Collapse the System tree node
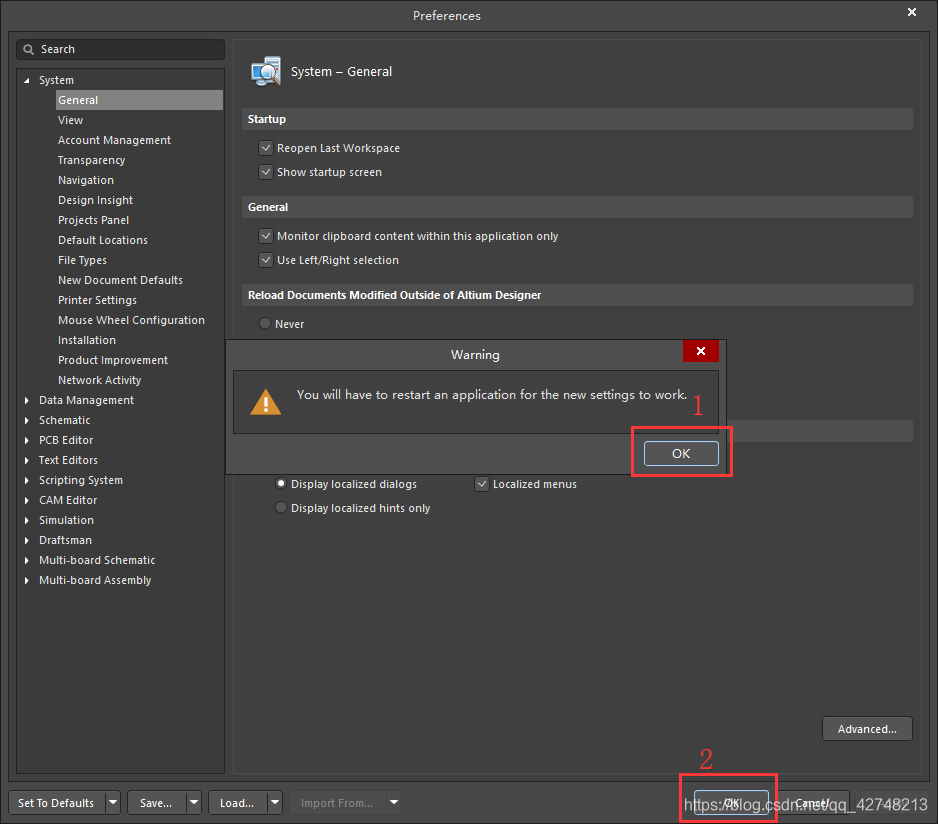This screenshot has height=824, width=938. coord(27,80)
